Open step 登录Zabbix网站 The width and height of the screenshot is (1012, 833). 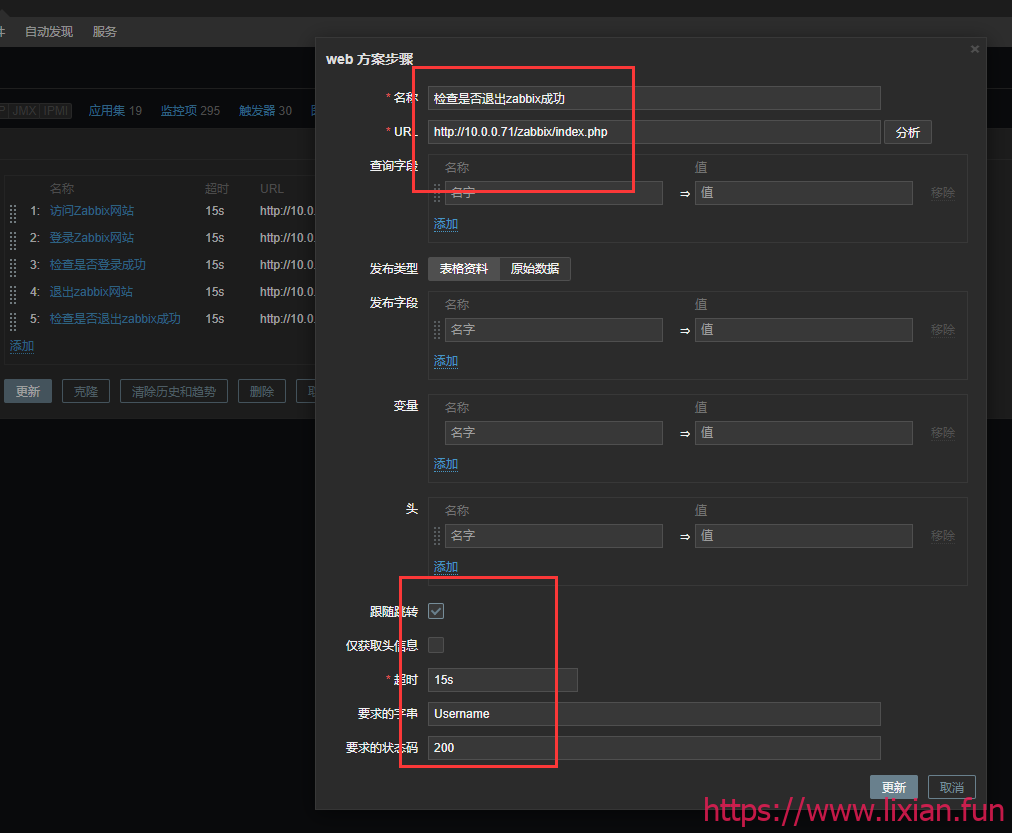point(92,237)
